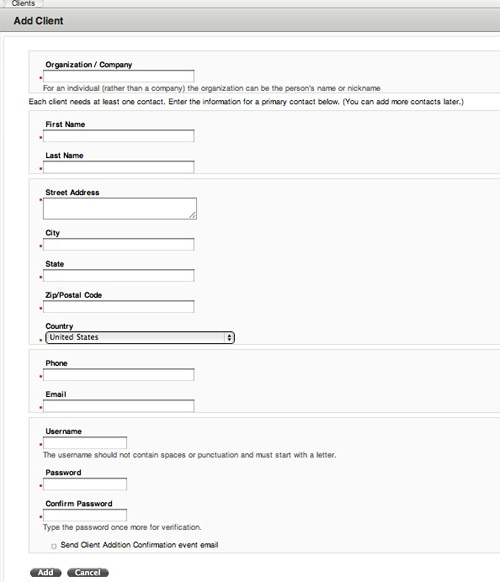Select the Last Name field
This screenshot has height=582, width=500.
click(118, 167)
